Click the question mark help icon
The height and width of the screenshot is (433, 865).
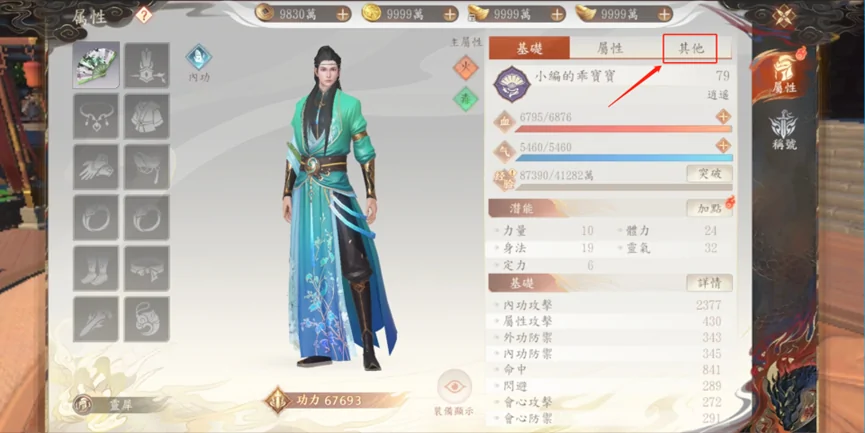coord(143,15)
